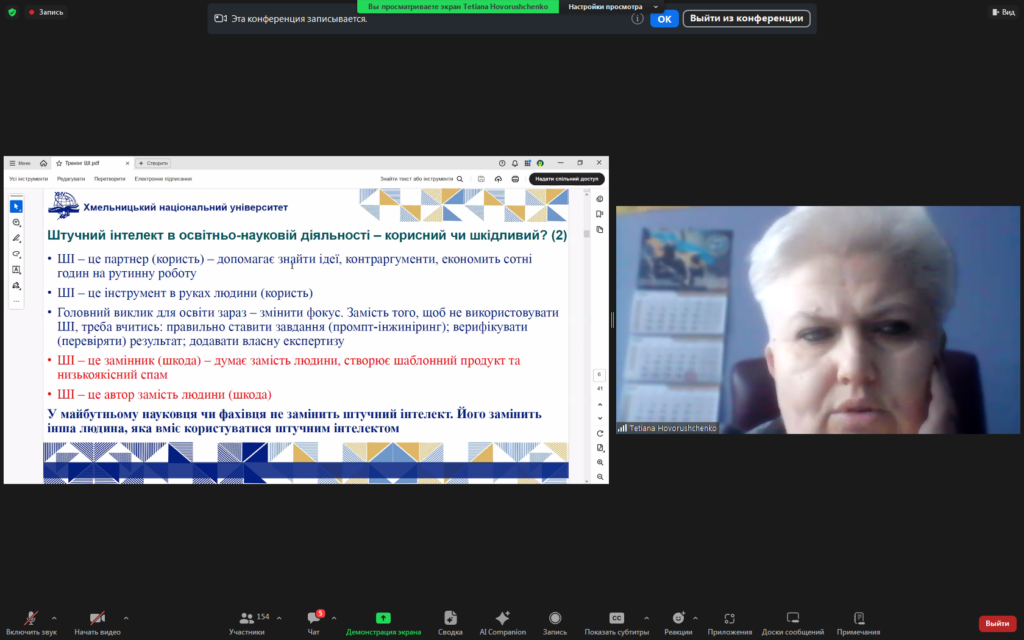This screenshot has height=640, width=1024.
Task: Click the green Демонстрация экрана share icon
Action: [383, 620]
